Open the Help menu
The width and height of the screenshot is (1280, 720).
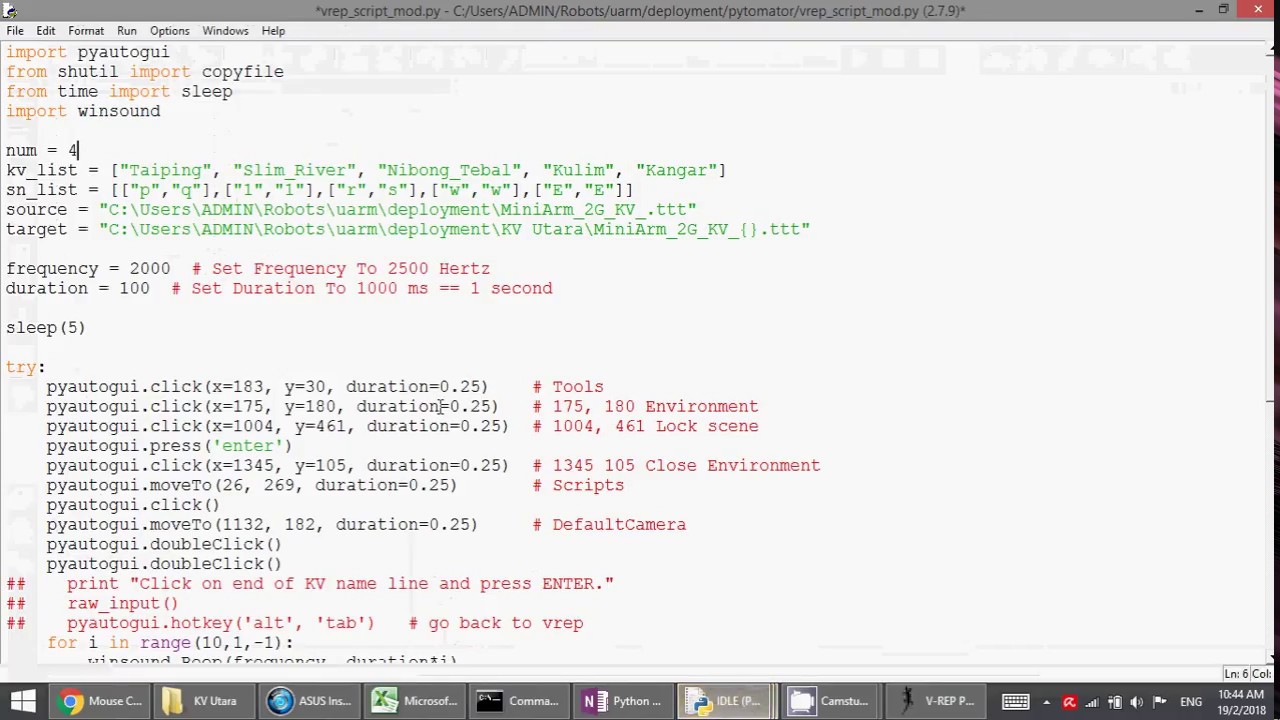(x=273, y=31)
